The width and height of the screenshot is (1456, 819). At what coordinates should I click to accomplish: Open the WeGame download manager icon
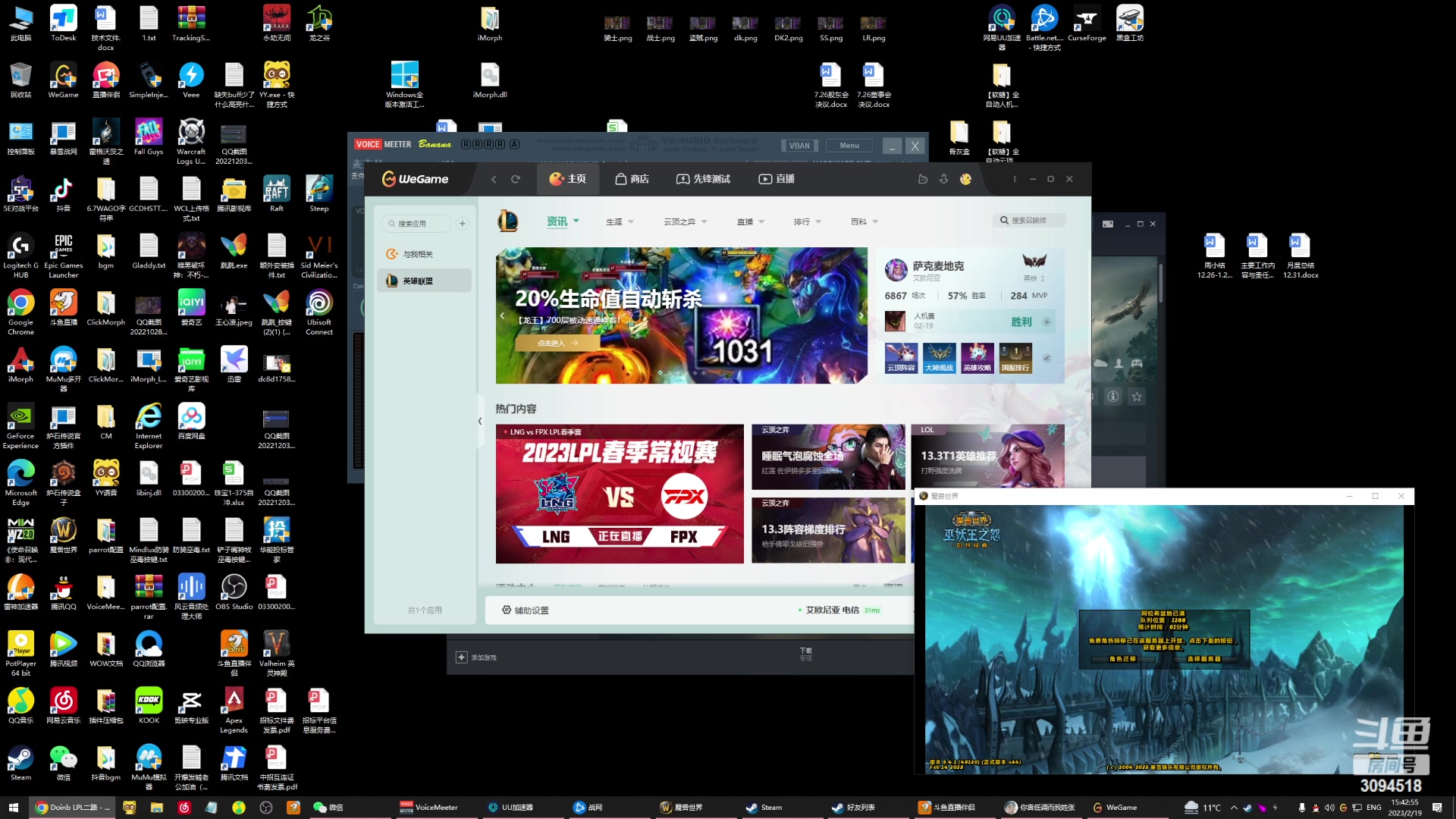[x=944, y=179]
